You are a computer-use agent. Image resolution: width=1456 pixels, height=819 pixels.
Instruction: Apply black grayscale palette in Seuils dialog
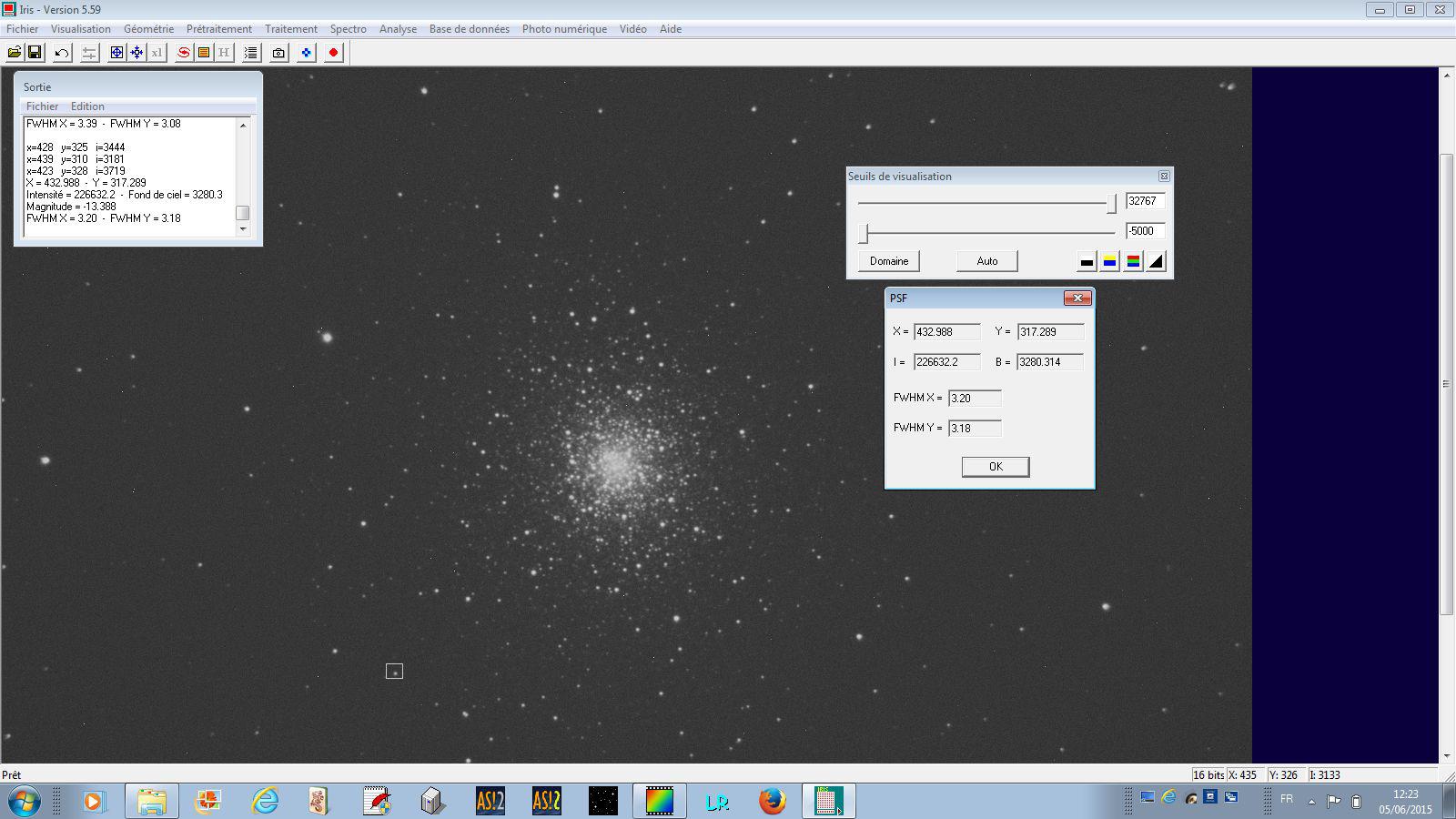[x=1087, y=262]
